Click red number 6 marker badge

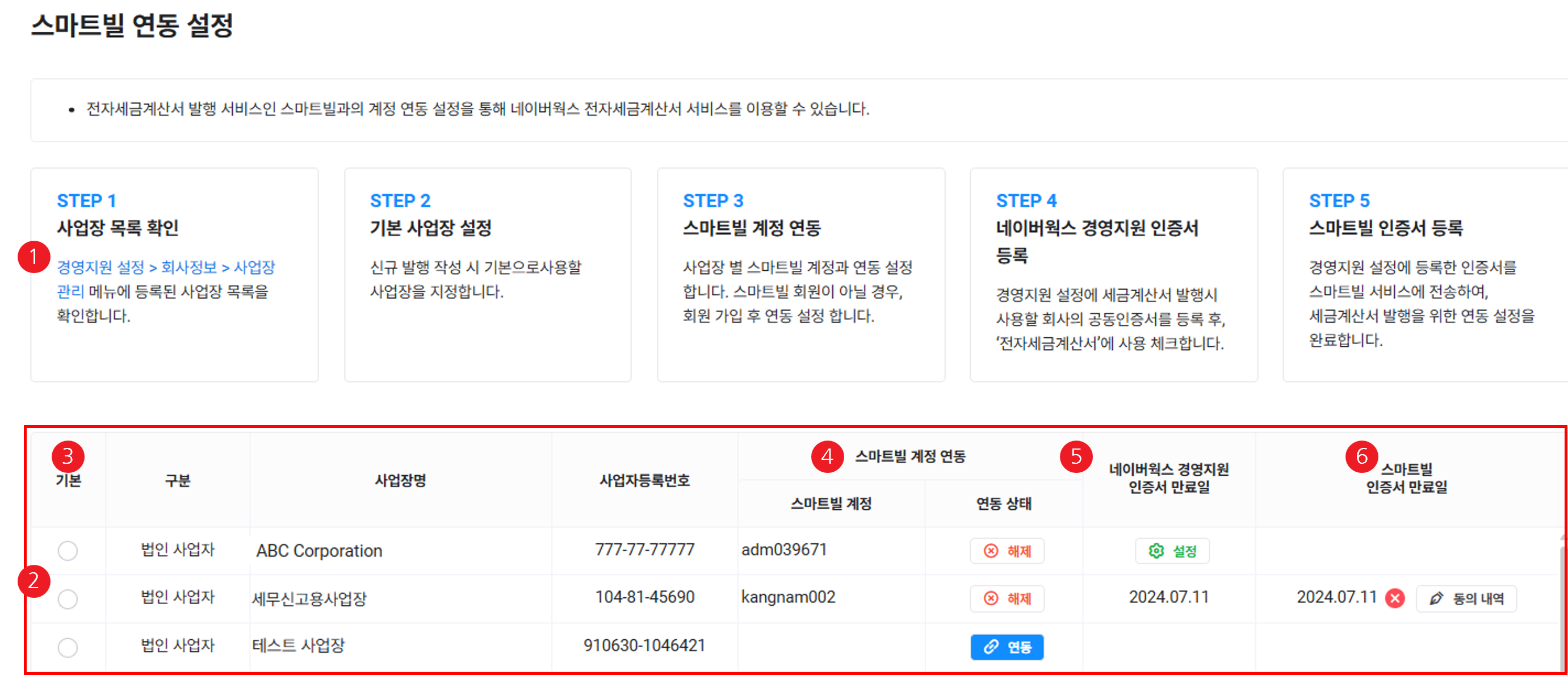1362,456
